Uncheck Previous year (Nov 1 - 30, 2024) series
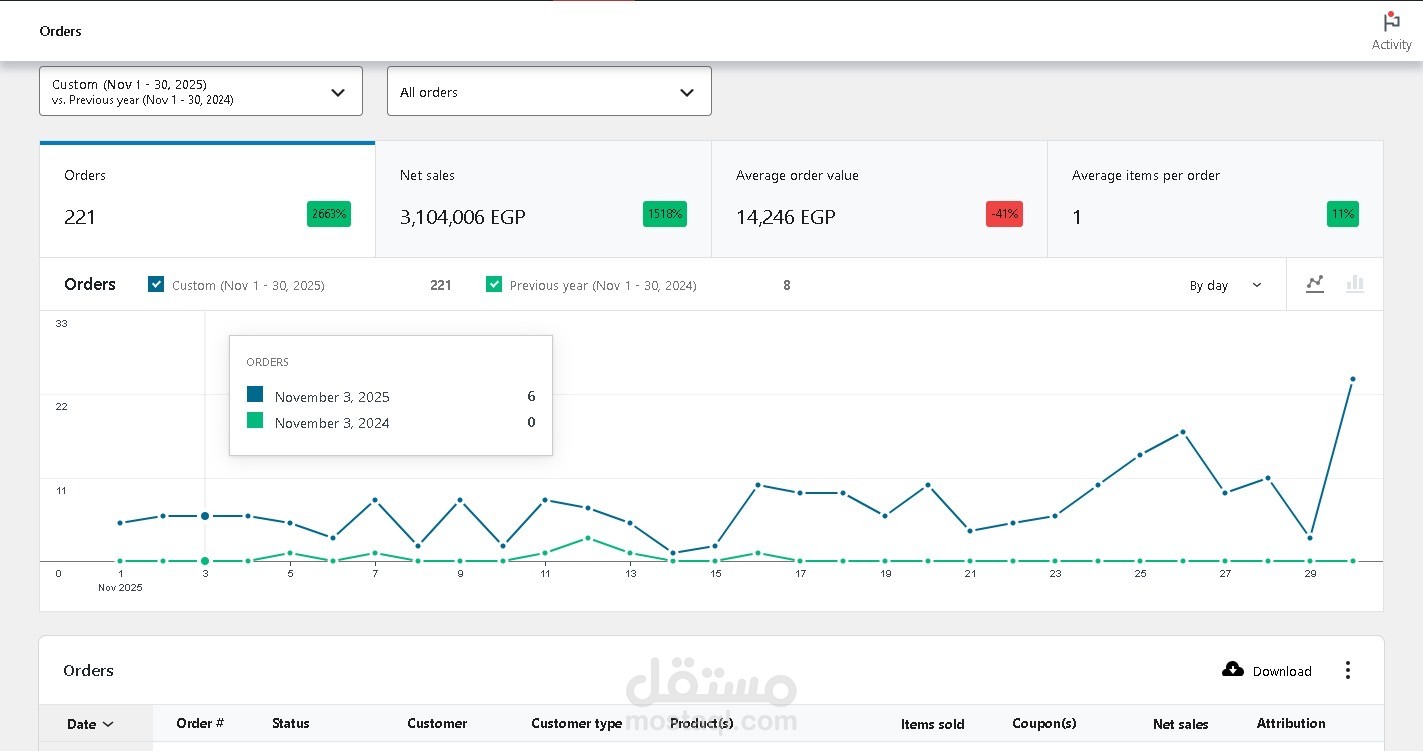 pos(494,284)
